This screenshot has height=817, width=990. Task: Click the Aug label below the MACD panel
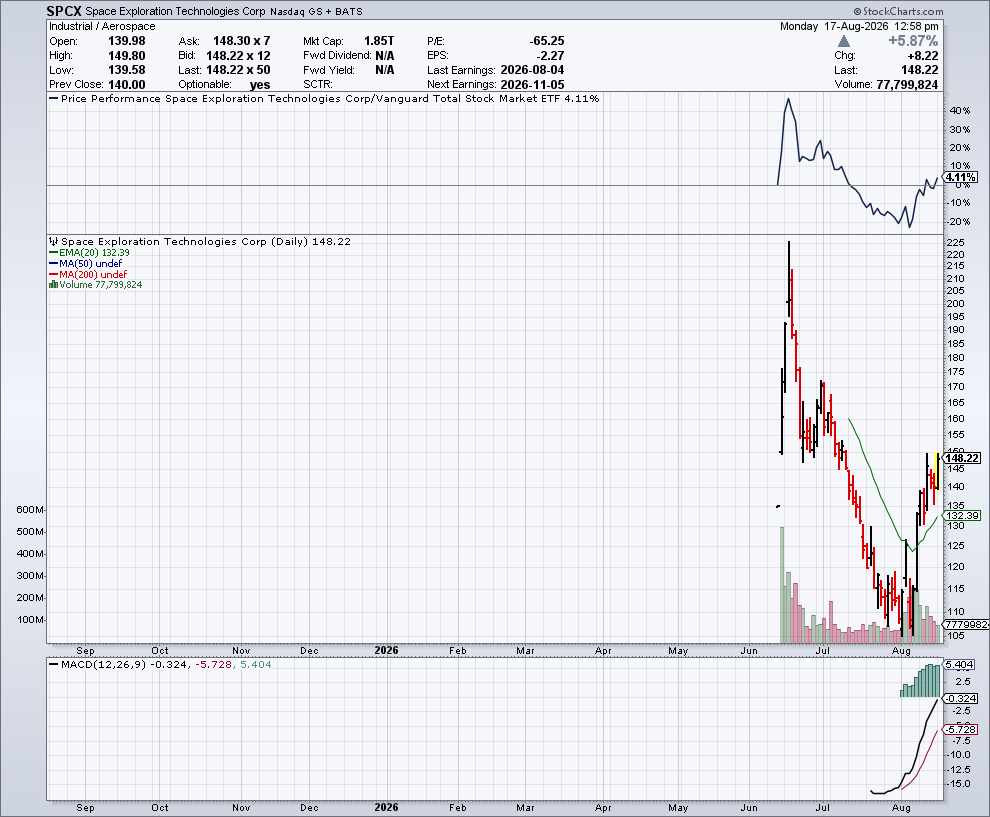pyautogui.click(x=902, y=808)
